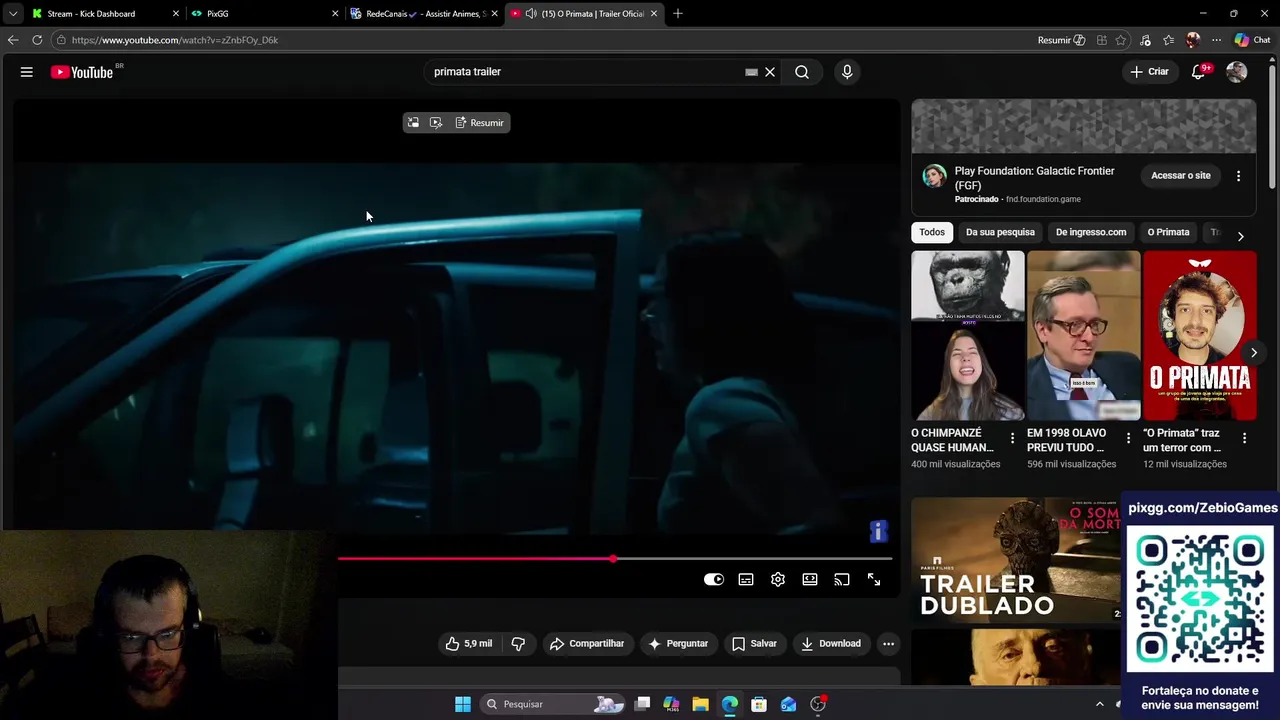The image size is (1280, 720).
Task: Select the Da sua pesquisa chip
Action: (1000, 232)
